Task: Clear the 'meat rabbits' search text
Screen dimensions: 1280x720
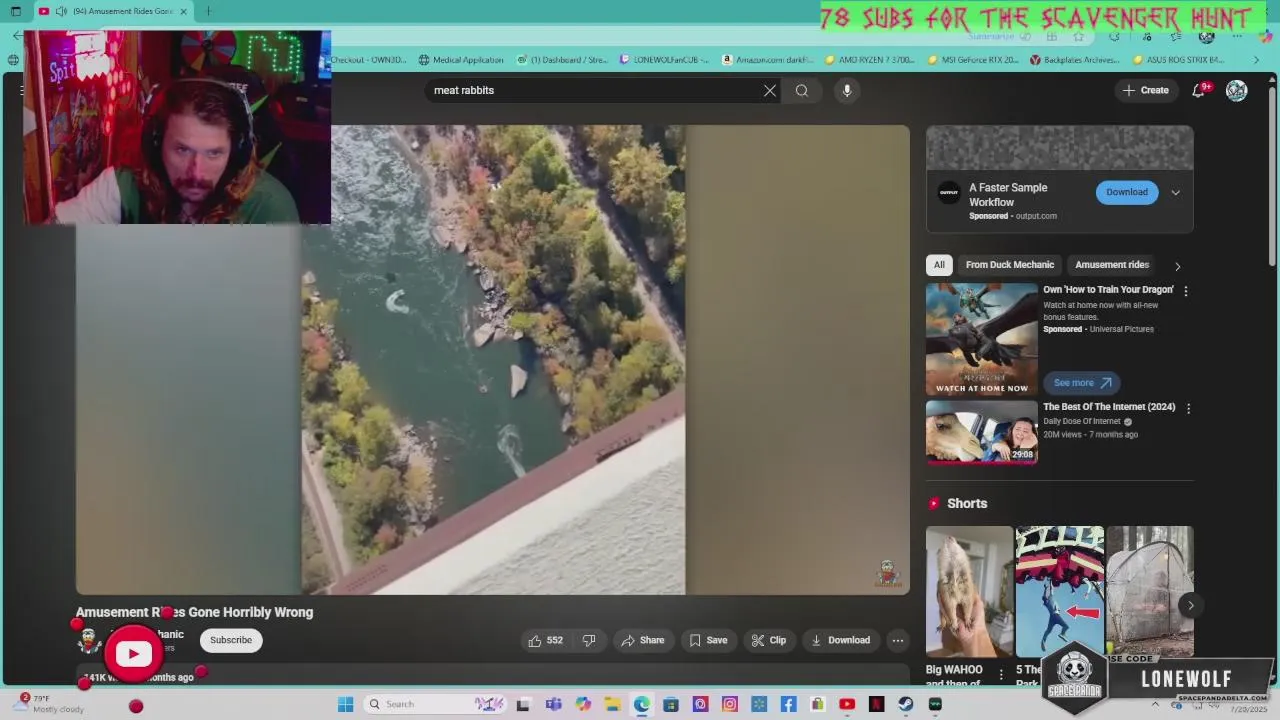Action: coord(770,90)
